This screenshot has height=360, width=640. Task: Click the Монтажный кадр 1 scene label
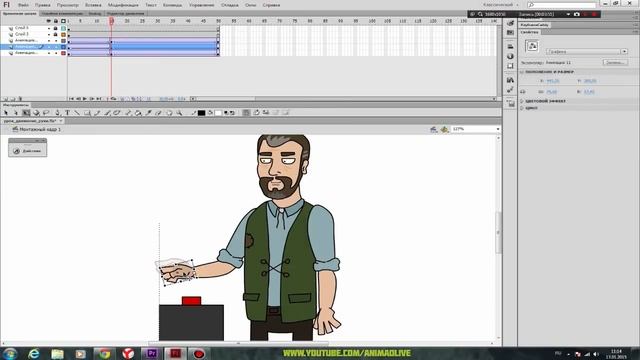[x=40, y=129]
